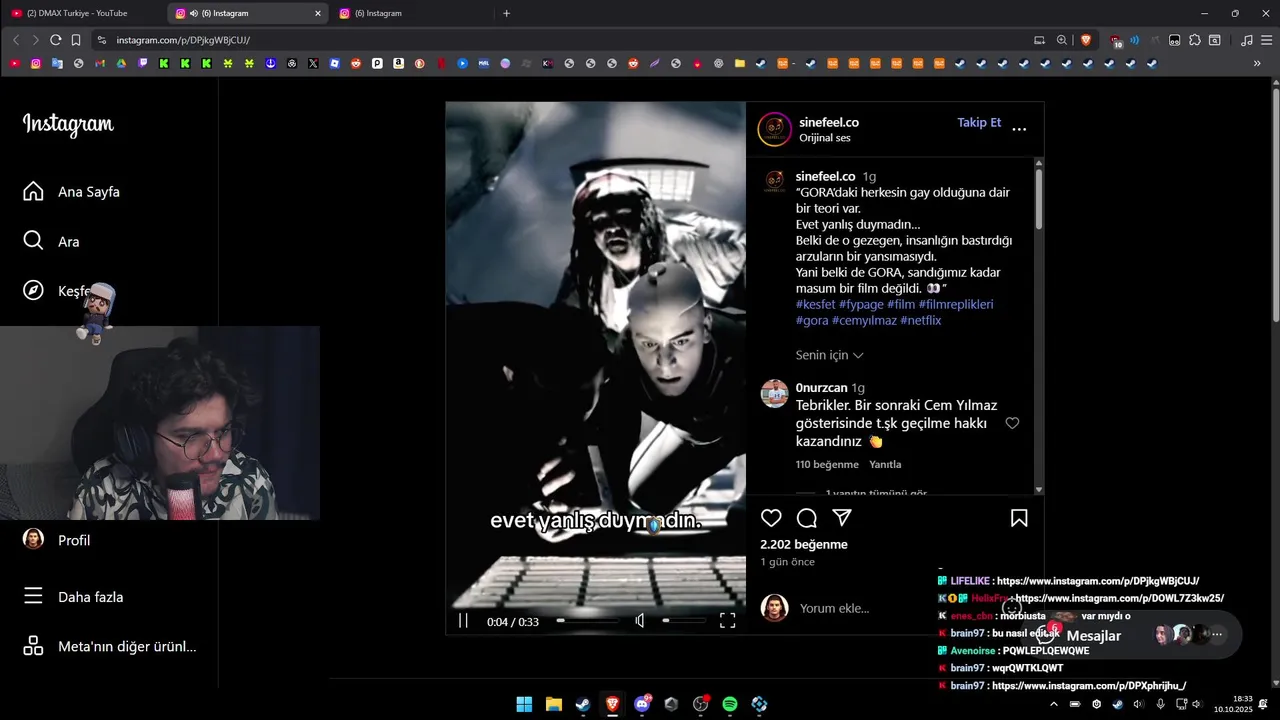1280x720 pixels.
Task: Reload the current page
Action: 55,40
